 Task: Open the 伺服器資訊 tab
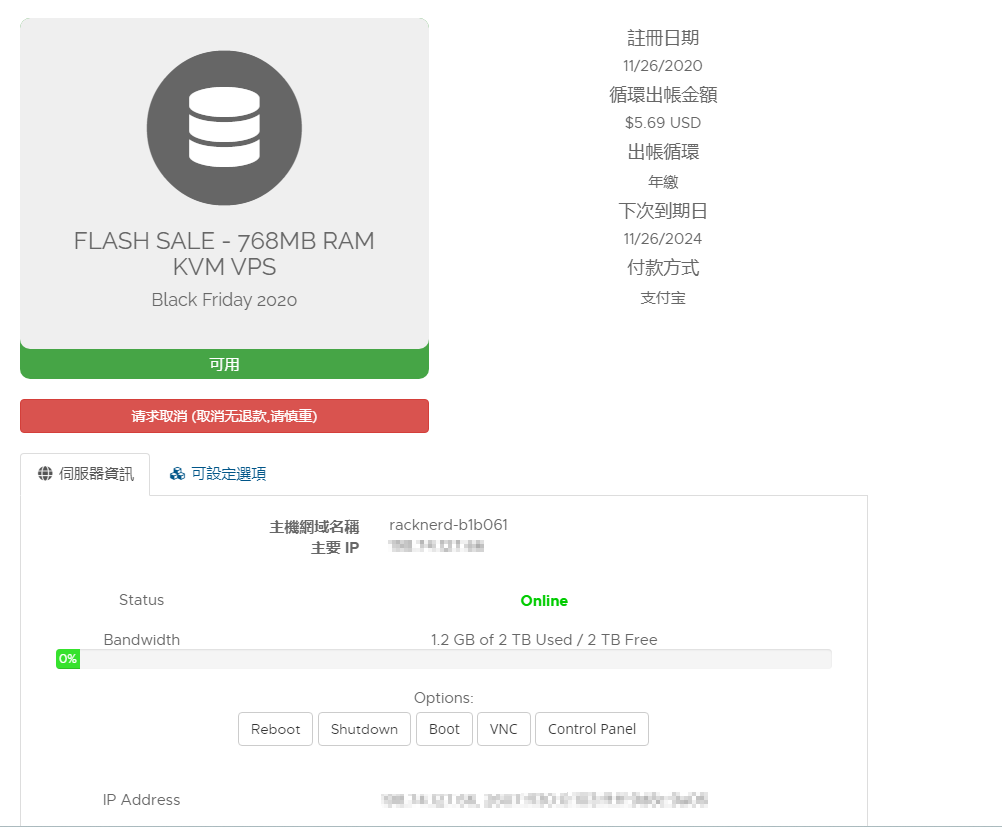pyautogui.click(x=85, y=474)
